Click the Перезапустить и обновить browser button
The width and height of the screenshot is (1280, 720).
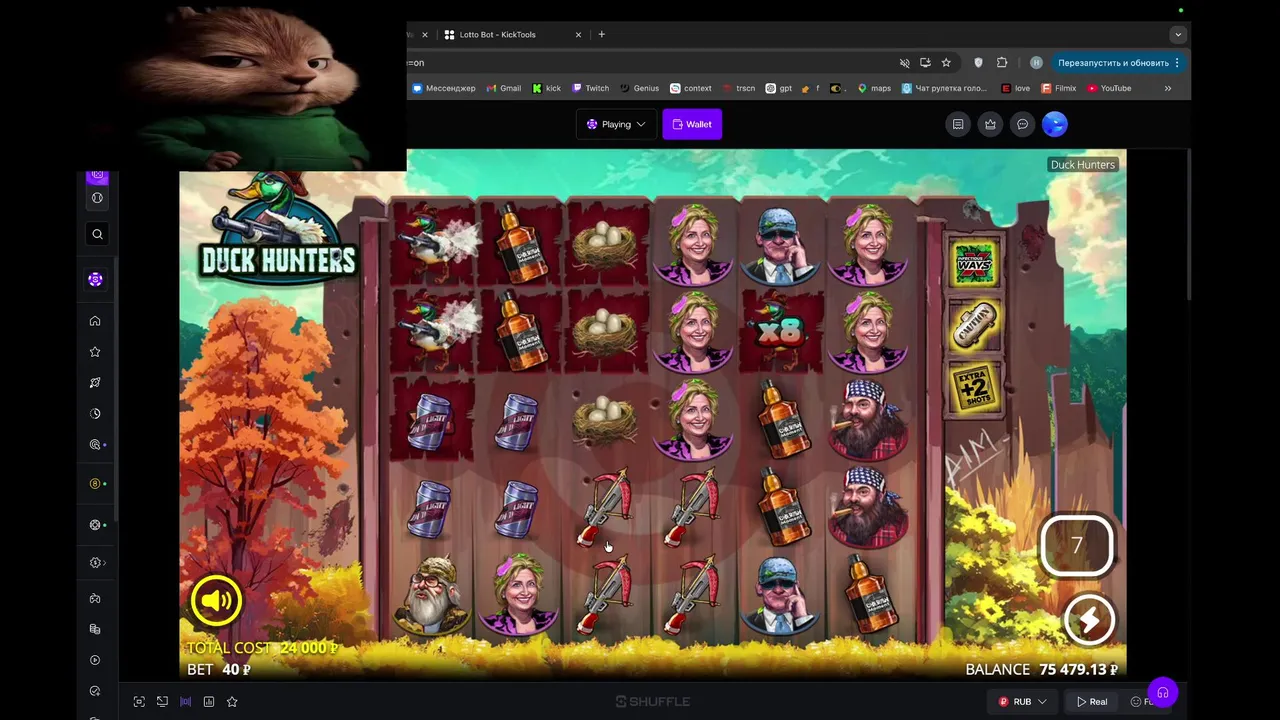coord(1113,63)
